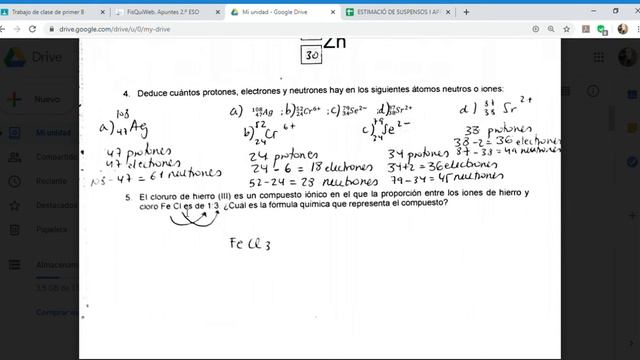This screenshot has height=360, width=640.
Task: Close the FisQuiWeb tab
Action: 218,12
